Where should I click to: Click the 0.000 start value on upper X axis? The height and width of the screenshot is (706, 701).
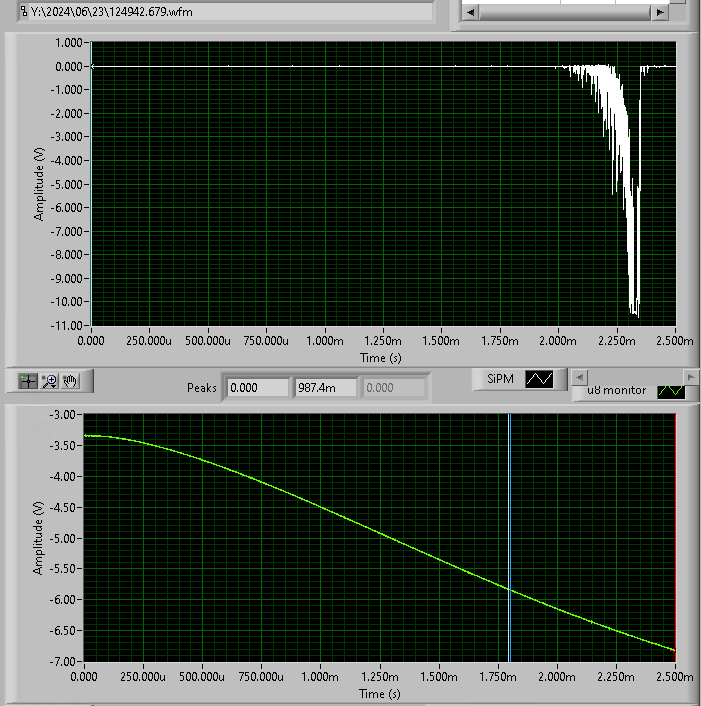click(91, 341)
